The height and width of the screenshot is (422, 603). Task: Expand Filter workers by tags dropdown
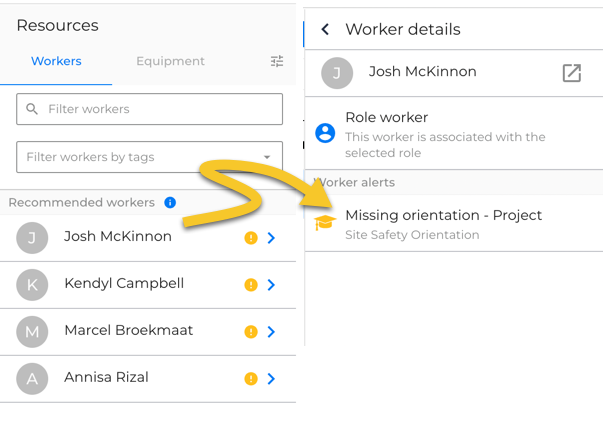coord(150,157)
